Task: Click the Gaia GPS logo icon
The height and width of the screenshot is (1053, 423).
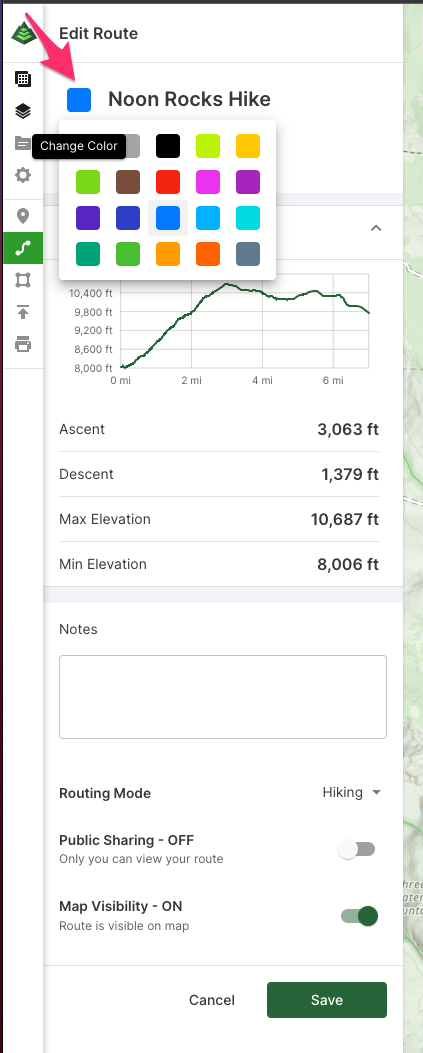Action: (x=24, y=32)
